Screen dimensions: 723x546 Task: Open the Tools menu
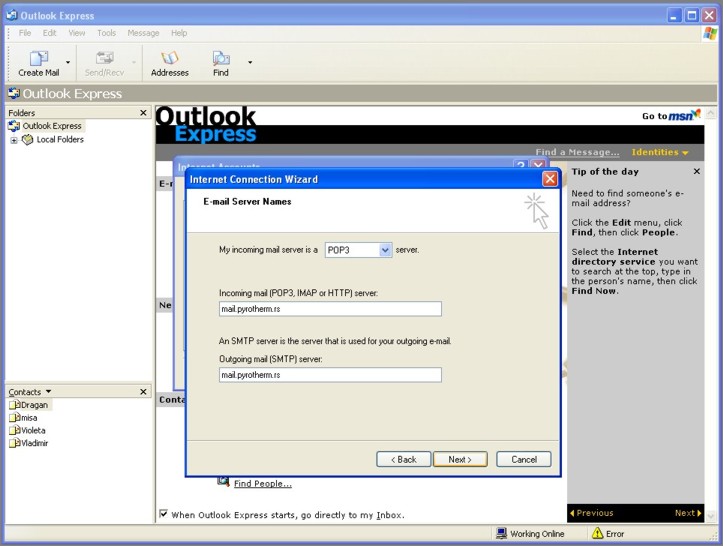pyautogui.click(x=106, y=33)
